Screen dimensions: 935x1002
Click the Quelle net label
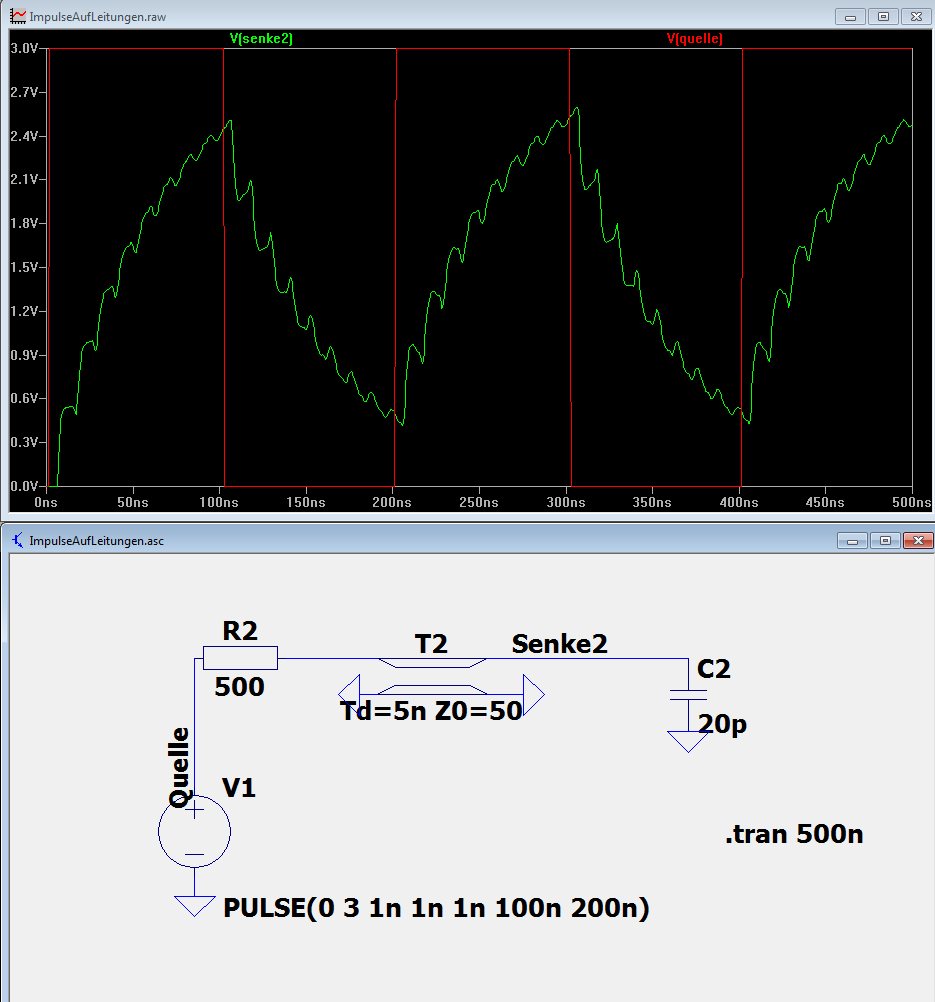[180, 767]
